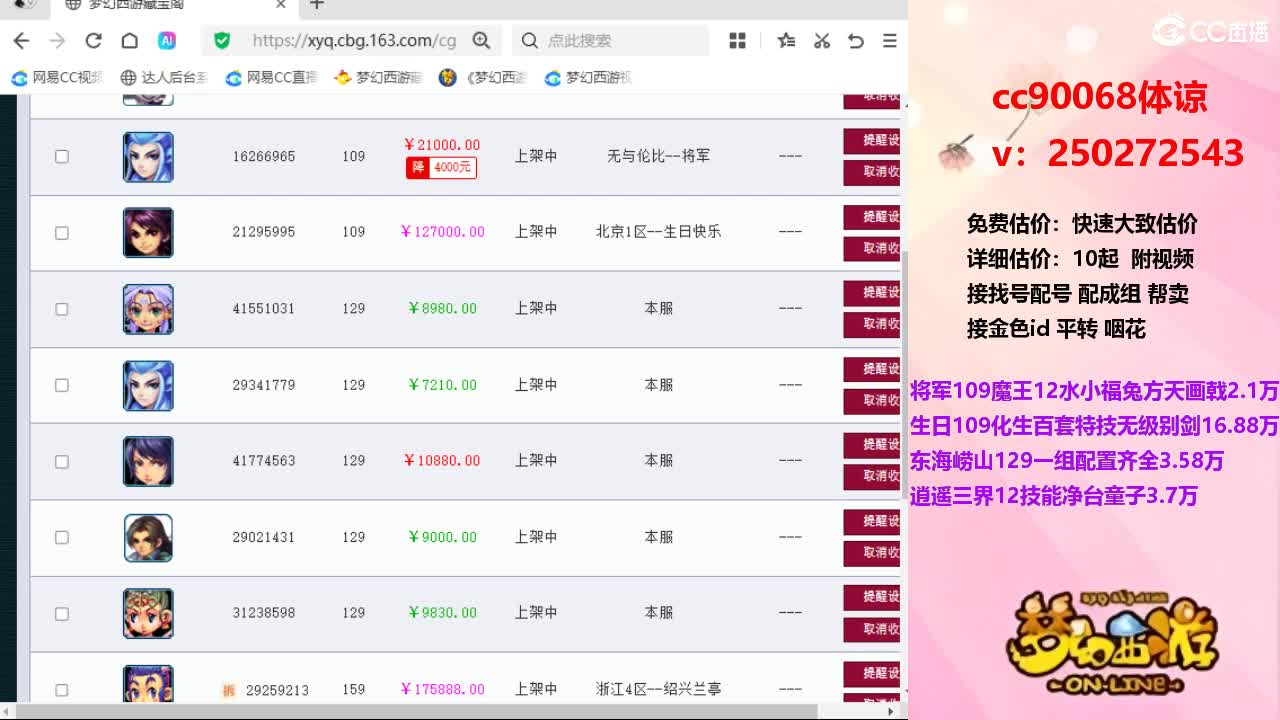Click the price ¥127000.00

click(x=442, y=232)
